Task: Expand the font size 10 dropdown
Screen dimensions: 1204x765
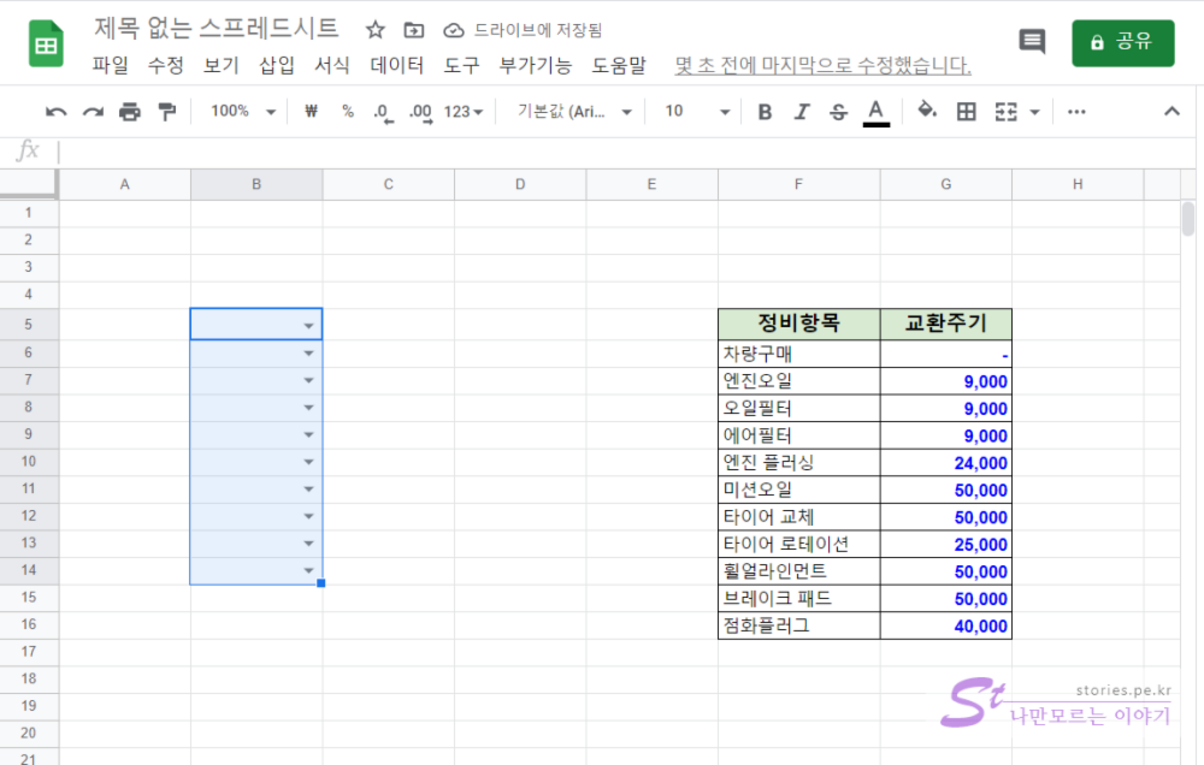Action: 697,112
